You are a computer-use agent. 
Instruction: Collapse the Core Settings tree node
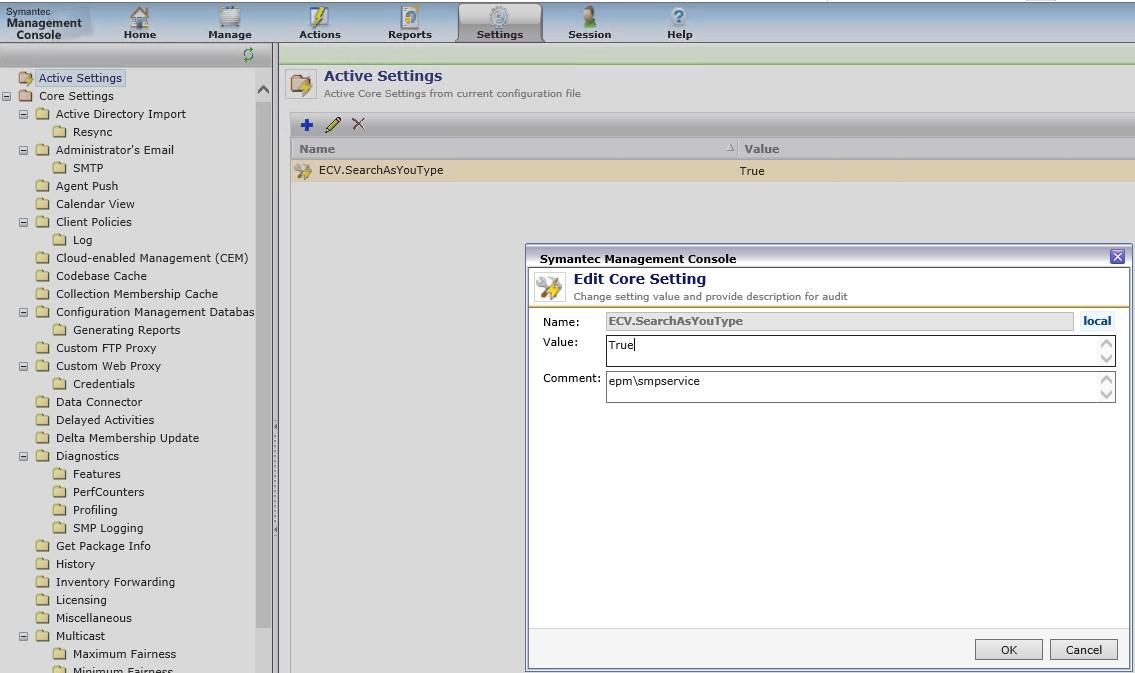tap(7, 97)
